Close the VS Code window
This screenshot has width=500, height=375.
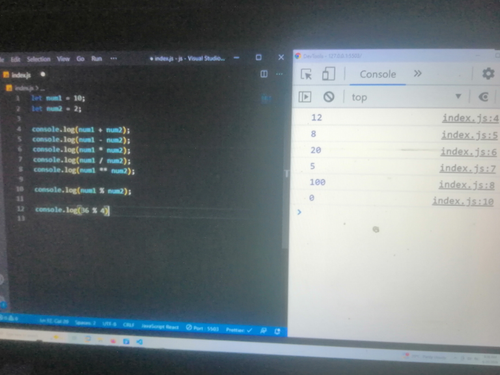click(x=281, y=57)
